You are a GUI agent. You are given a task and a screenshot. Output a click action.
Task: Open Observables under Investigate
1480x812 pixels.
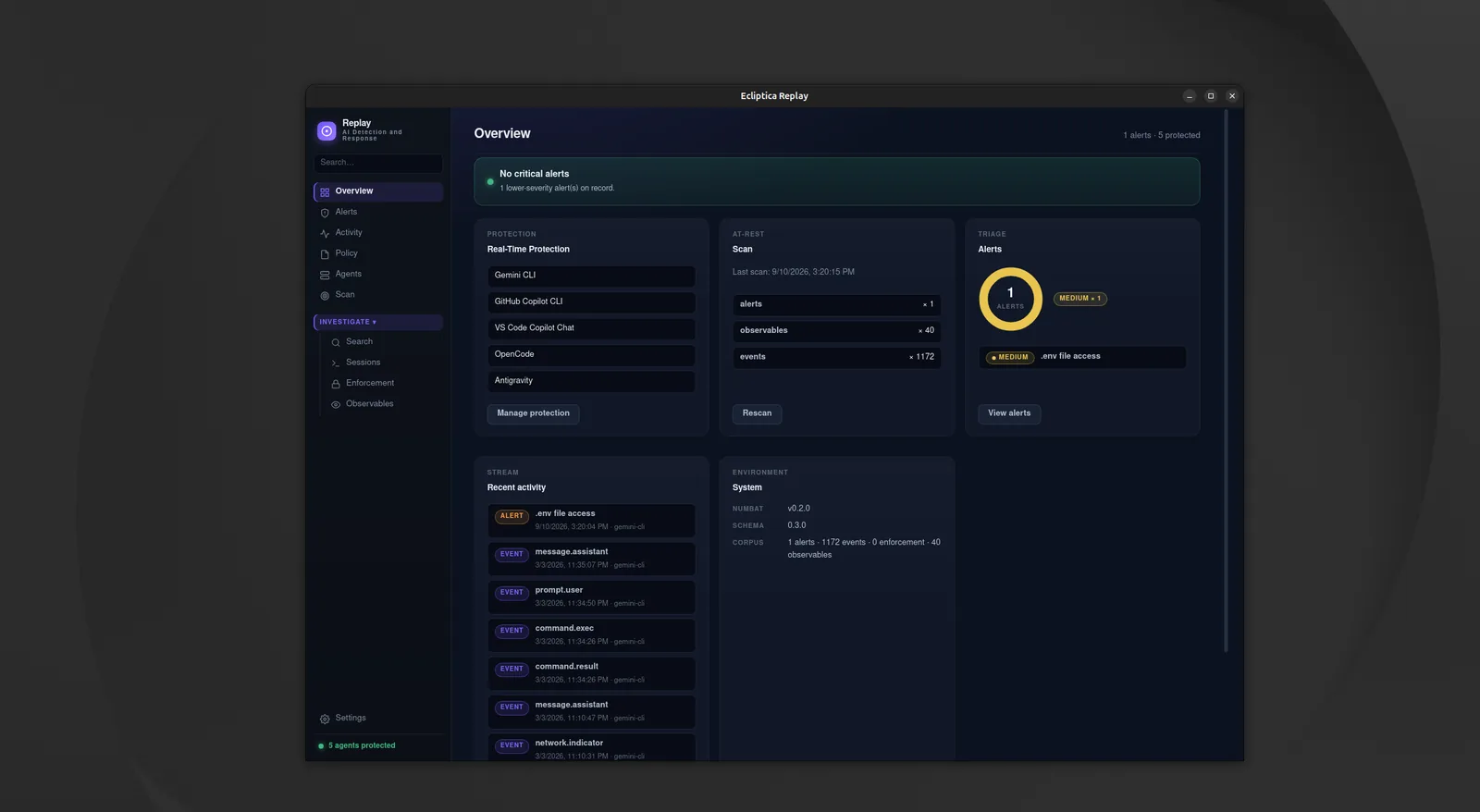pos(384,404)
